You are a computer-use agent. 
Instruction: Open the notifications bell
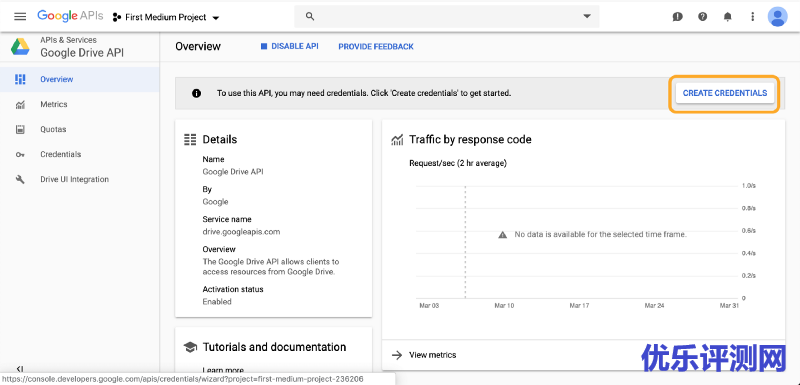click(728, 17)
